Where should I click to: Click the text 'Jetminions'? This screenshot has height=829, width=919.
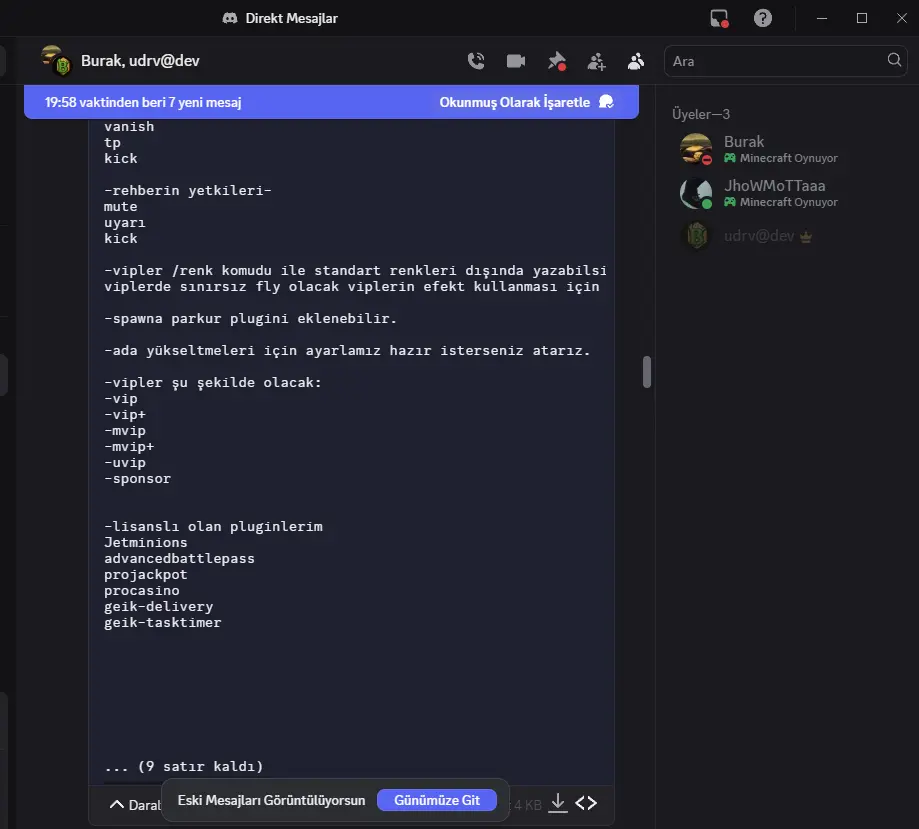145,542
